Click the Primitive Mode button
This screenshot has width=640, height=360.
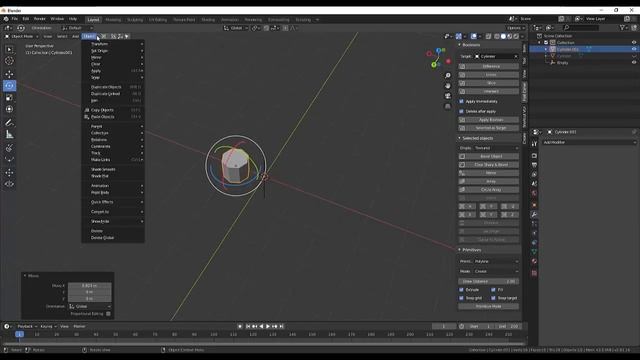coord(489,306)
